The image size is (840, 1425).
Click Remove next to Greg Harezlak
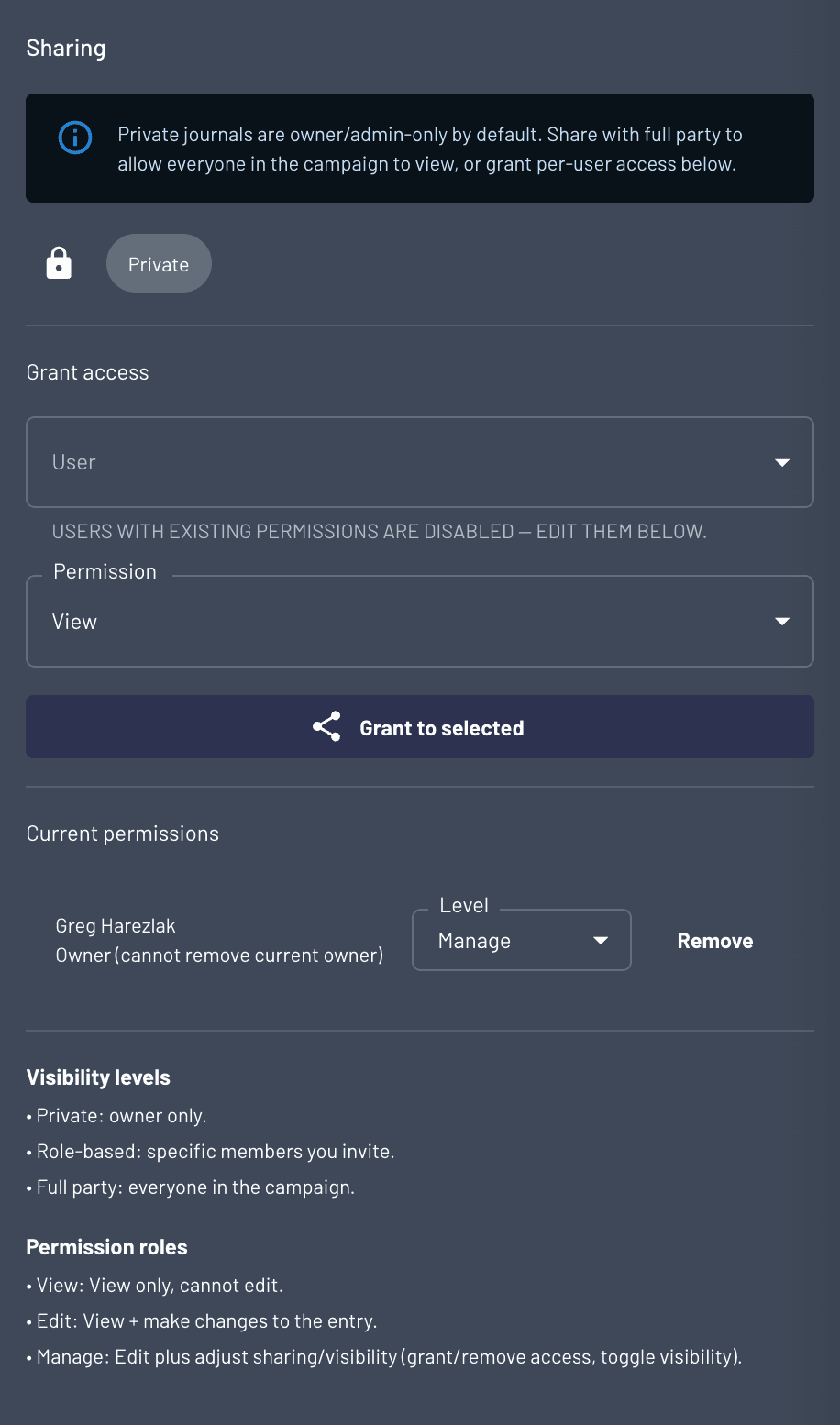pos(715,941)
